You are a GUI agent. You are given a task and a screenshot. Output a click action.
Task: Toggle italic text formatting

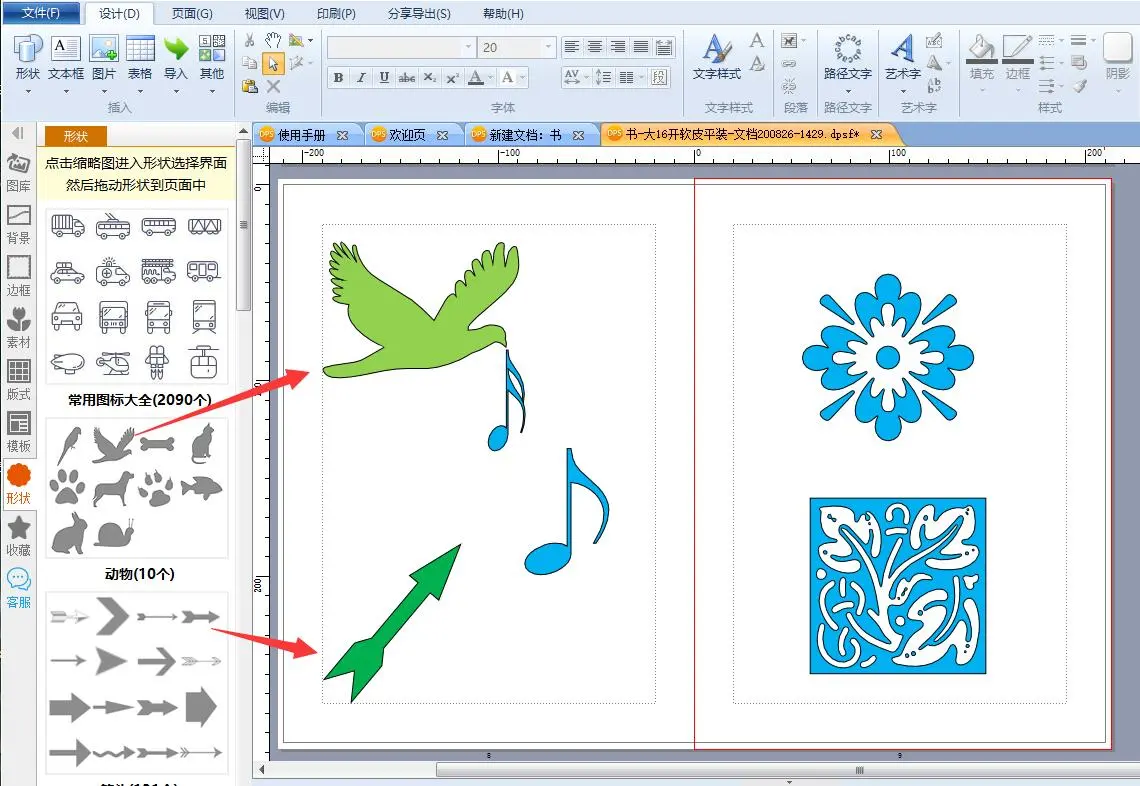click(x=360, y=78)
